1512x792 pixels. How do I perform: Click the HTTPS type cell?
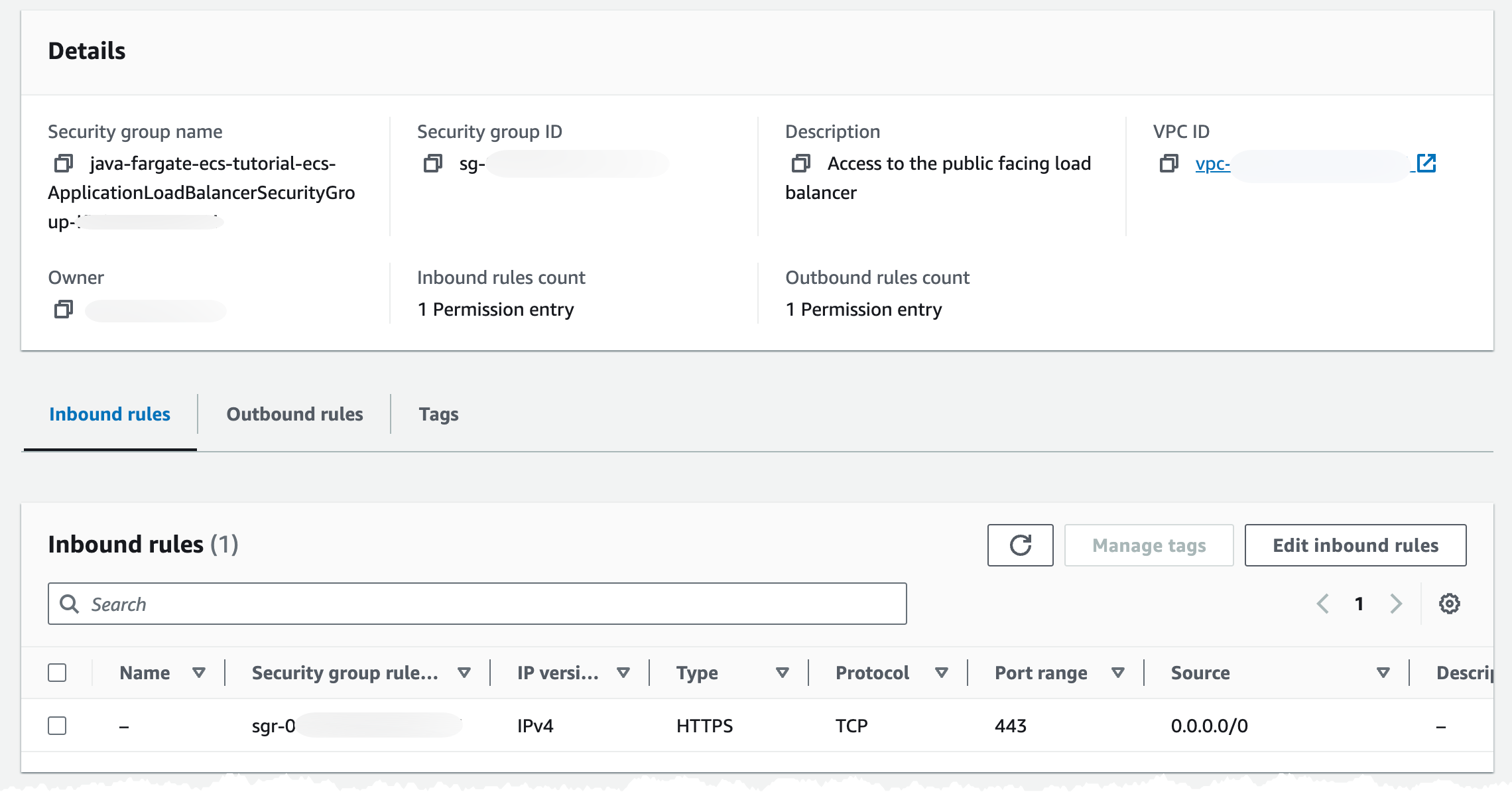[704, 726]
